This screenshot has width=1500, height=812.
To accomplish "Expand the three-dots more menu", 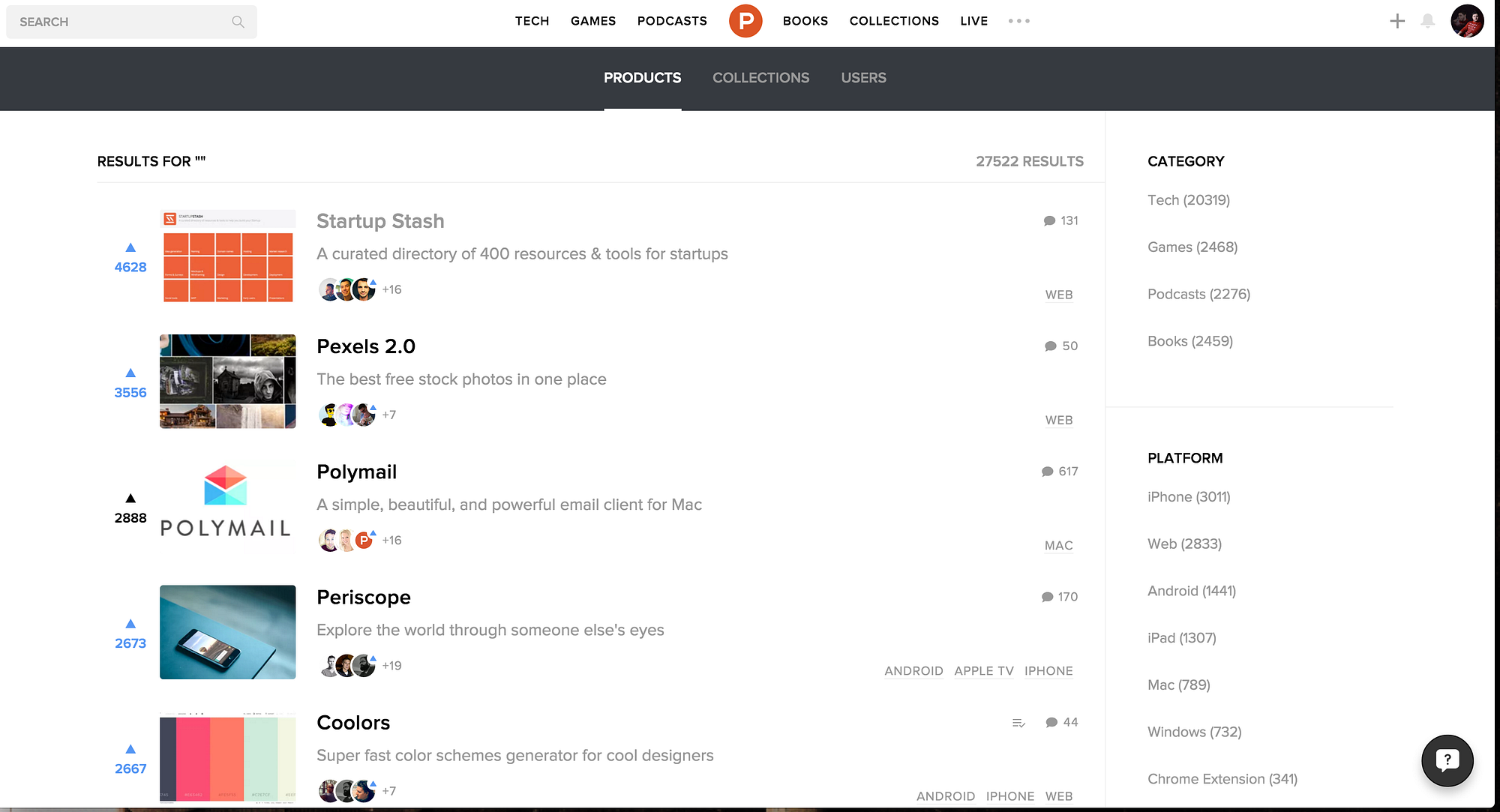I will (1018, 21).
